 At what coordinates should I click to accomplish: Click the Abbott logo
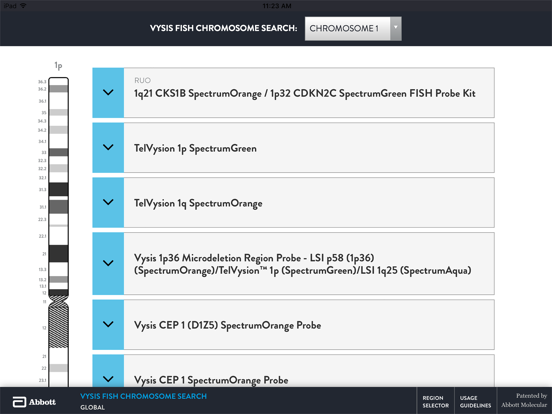coord(34,402)
